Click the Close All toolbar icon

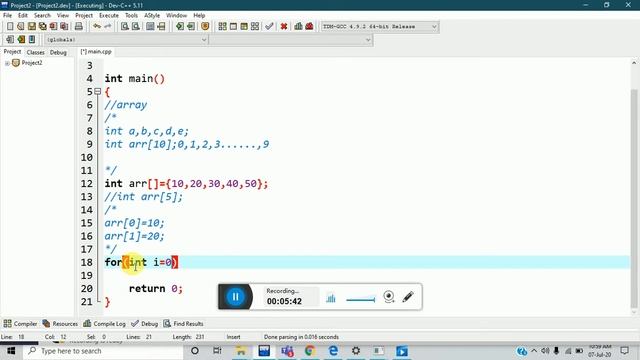(x=64, y=27)
